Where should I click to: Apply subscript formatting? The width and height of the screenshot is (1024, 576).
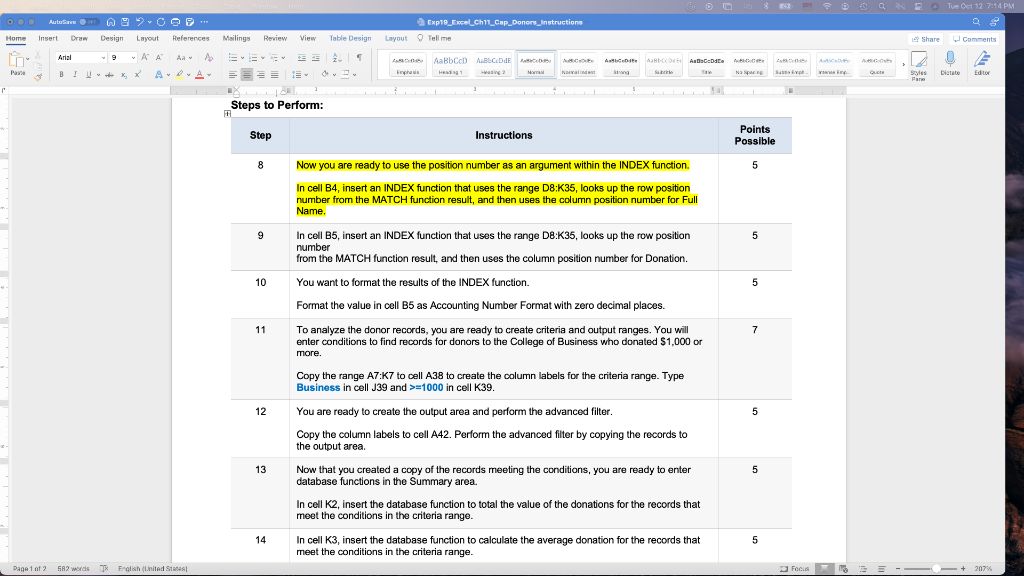[x=123, y=74]
